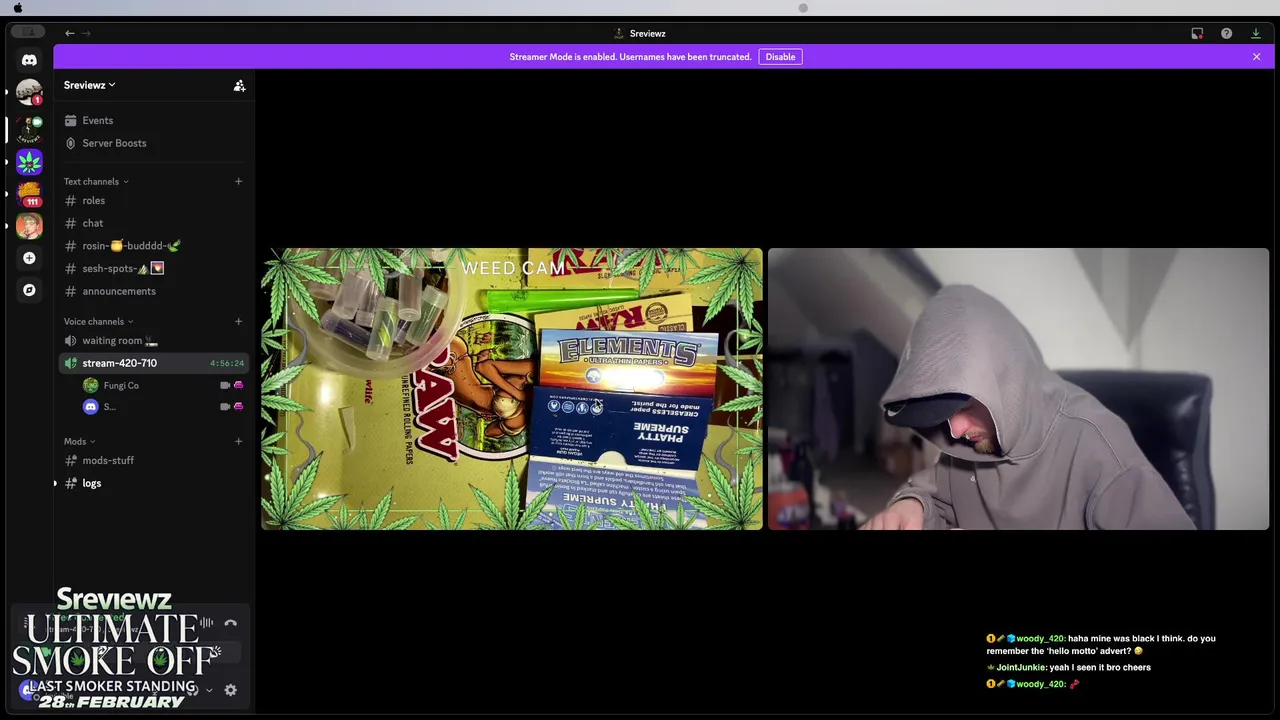Open the rosin-budddd channel
The width and height of the screenshot is (1280, 720).
point(154,246)
